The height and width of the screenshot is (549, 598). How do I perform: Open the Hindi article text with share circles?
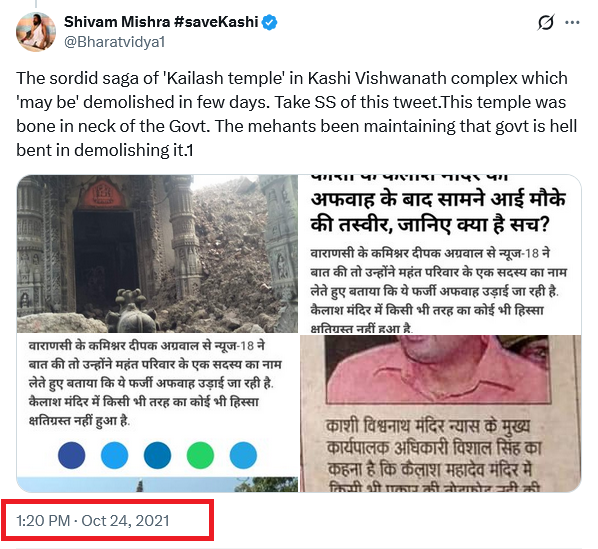point(157,405)
